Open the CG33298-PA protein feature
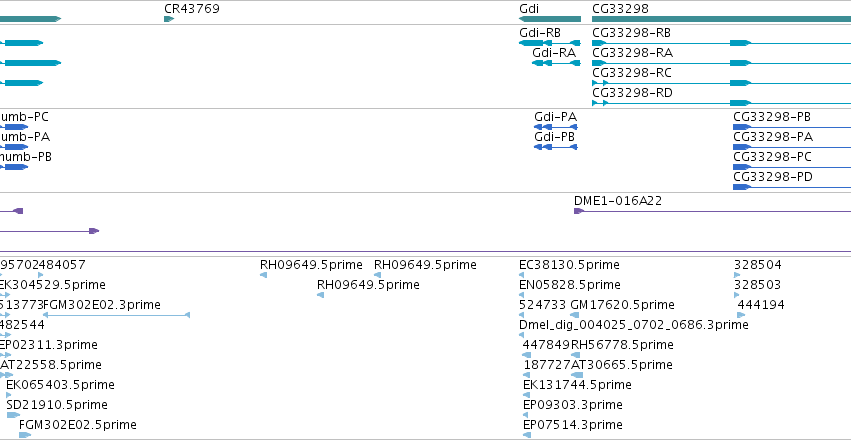851x440 pixels. tap(792, 147)
